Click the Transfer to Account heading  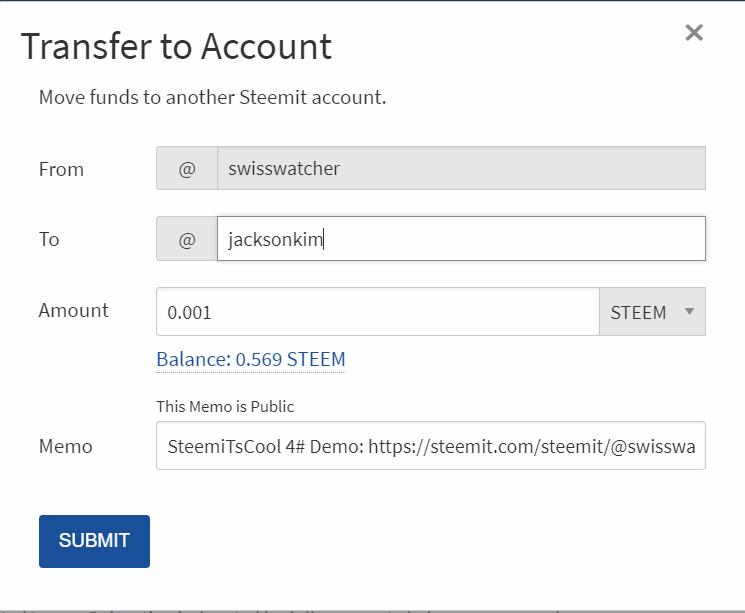pyautogui.click(x=176, y=46)
